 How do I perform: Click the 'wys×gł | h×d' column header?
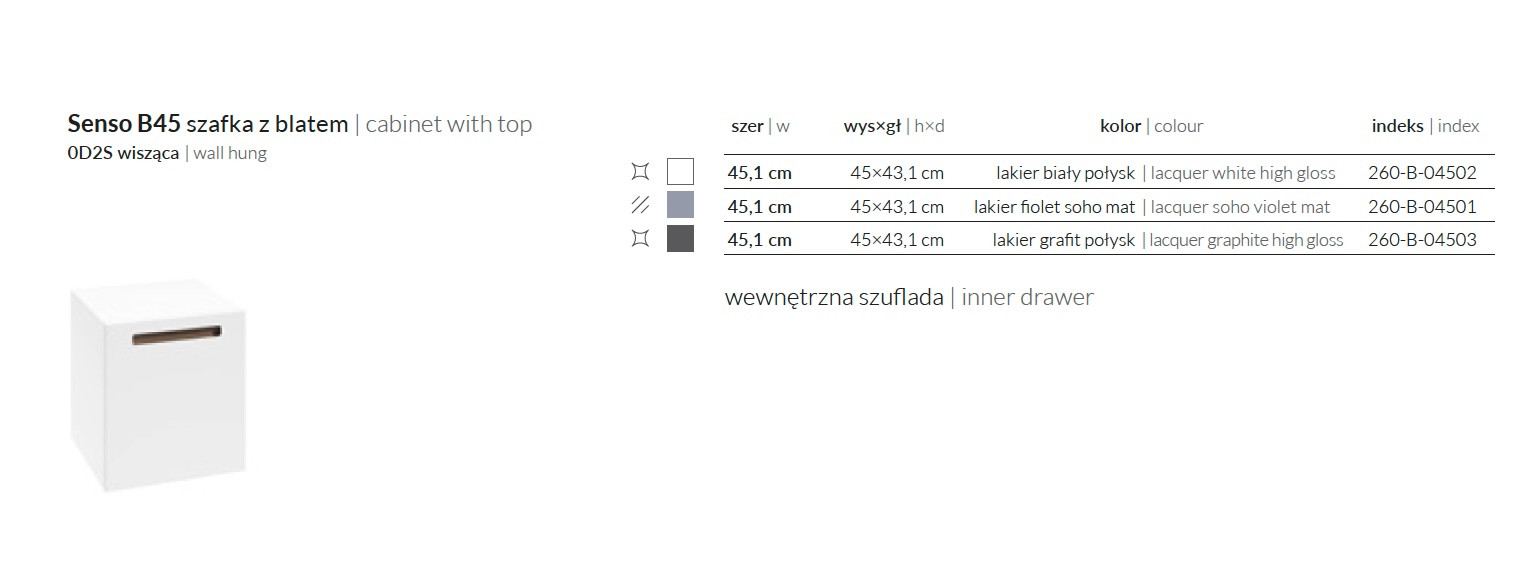click(893, 126)
